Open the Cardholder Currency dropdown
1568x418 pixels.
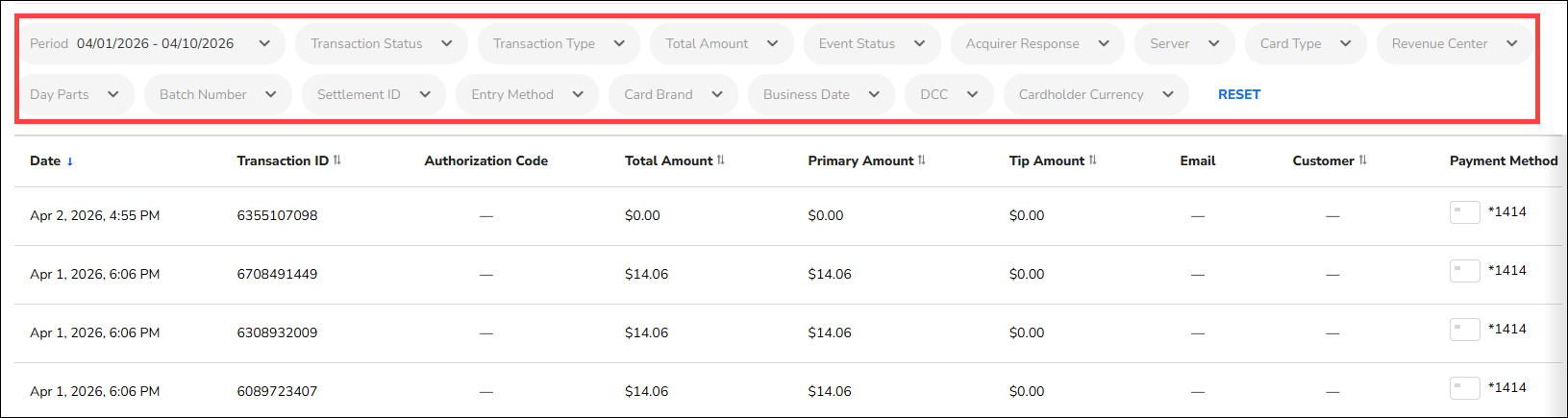pyautogui.click(x=1096, y=95)
